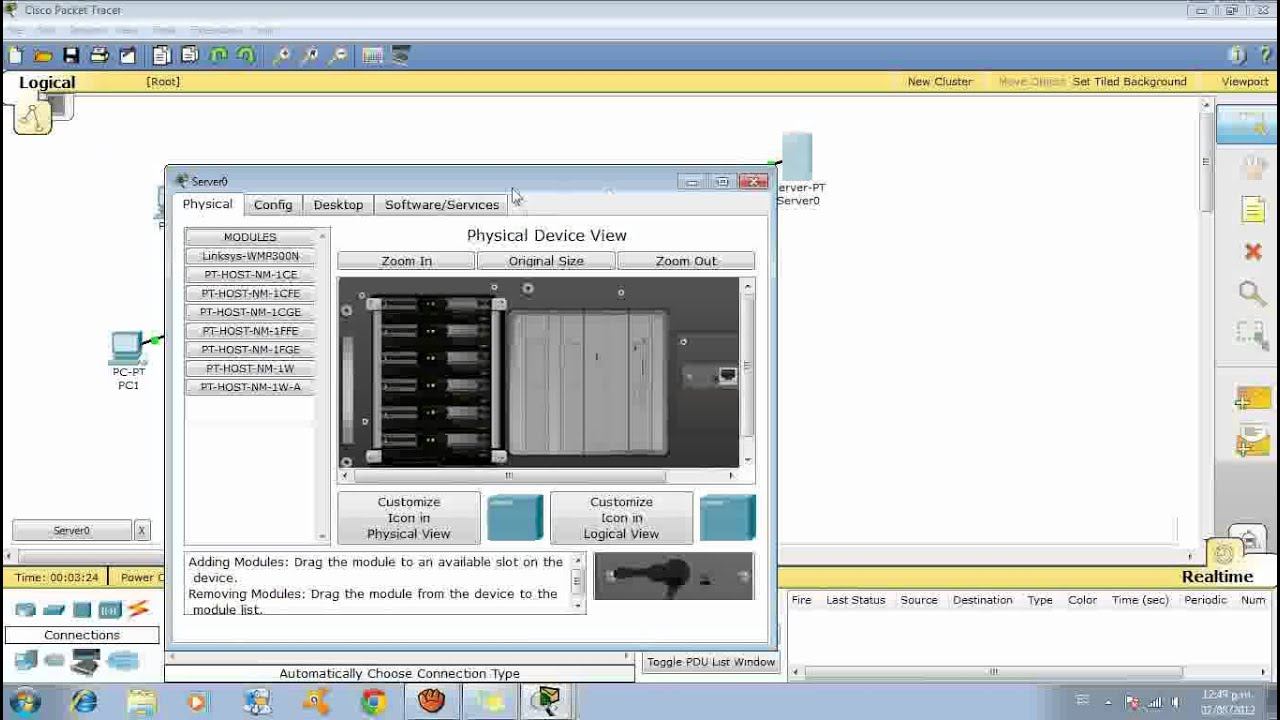Image resolution: width=1280 pixels, height=720 pixels.
Task: Click Customize Icon in Logical View
Action: (621, 518)
